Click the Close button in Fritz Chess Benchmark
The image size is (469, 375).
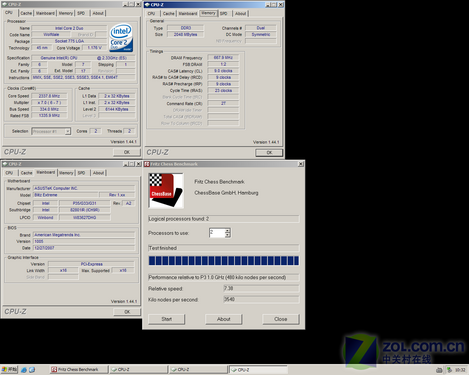coord(281,319)
